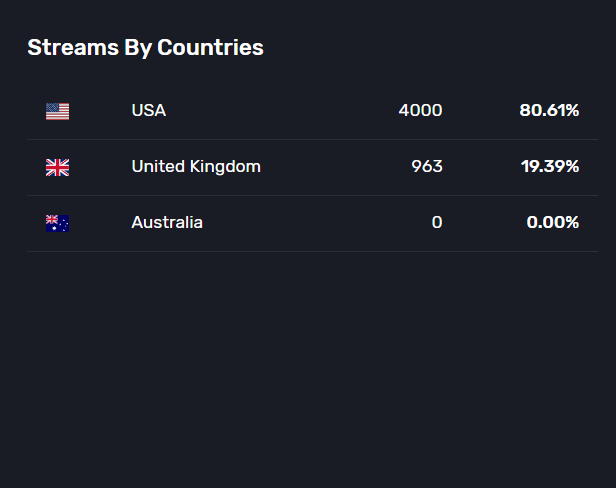Select the Australia country name

coord(167,222)
